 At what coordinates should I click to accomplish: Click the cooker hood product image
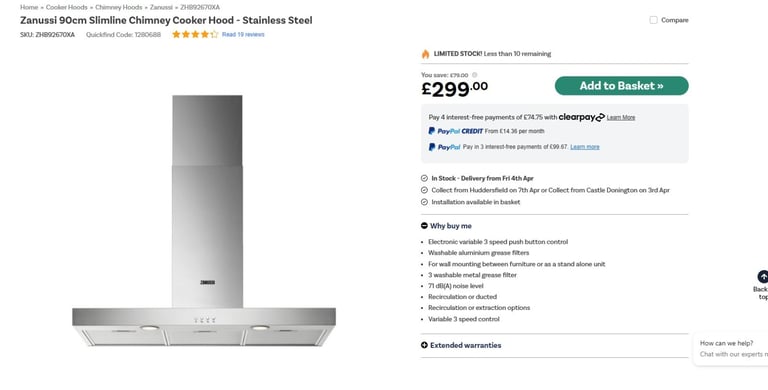[204, 220]
